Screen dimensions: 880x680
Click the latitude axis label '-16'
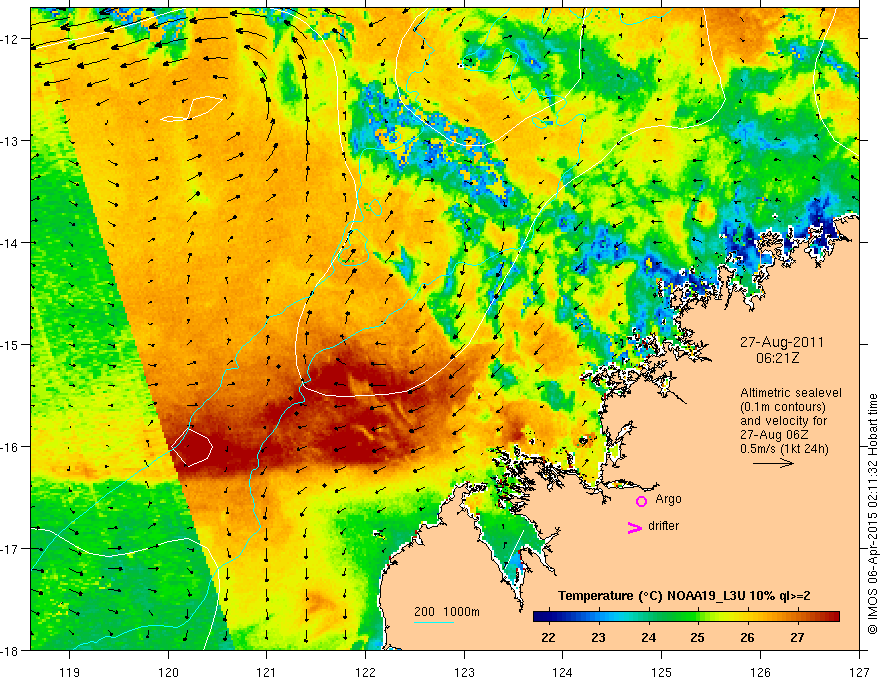click(11, 447)
